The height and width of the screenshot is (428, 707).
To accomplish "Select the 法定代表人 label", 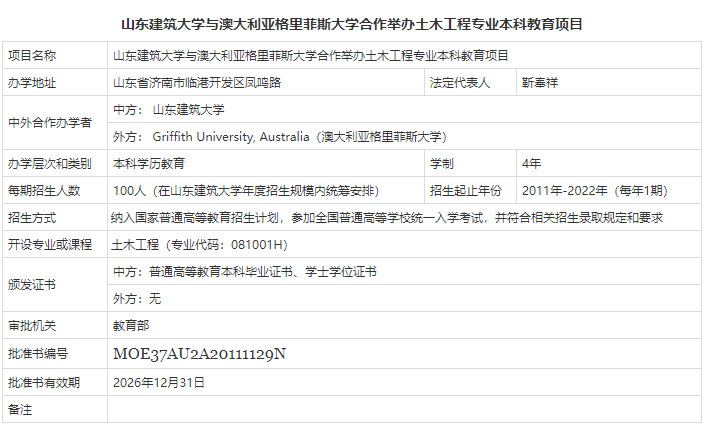I will pos(459,83).
